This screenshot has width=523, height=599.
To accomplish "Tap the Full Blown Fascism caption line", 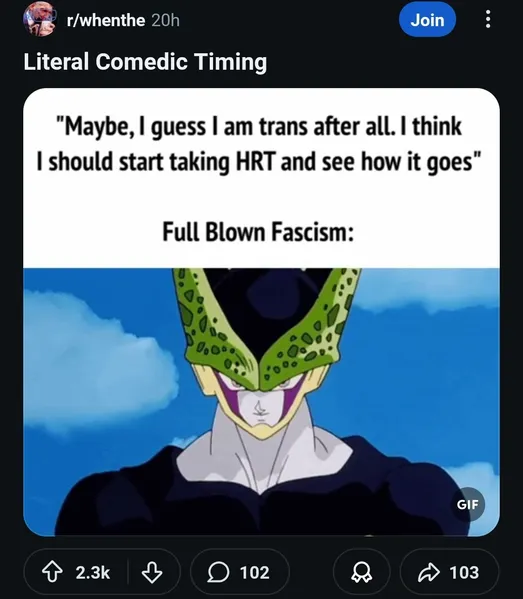I will coord(258,232).
